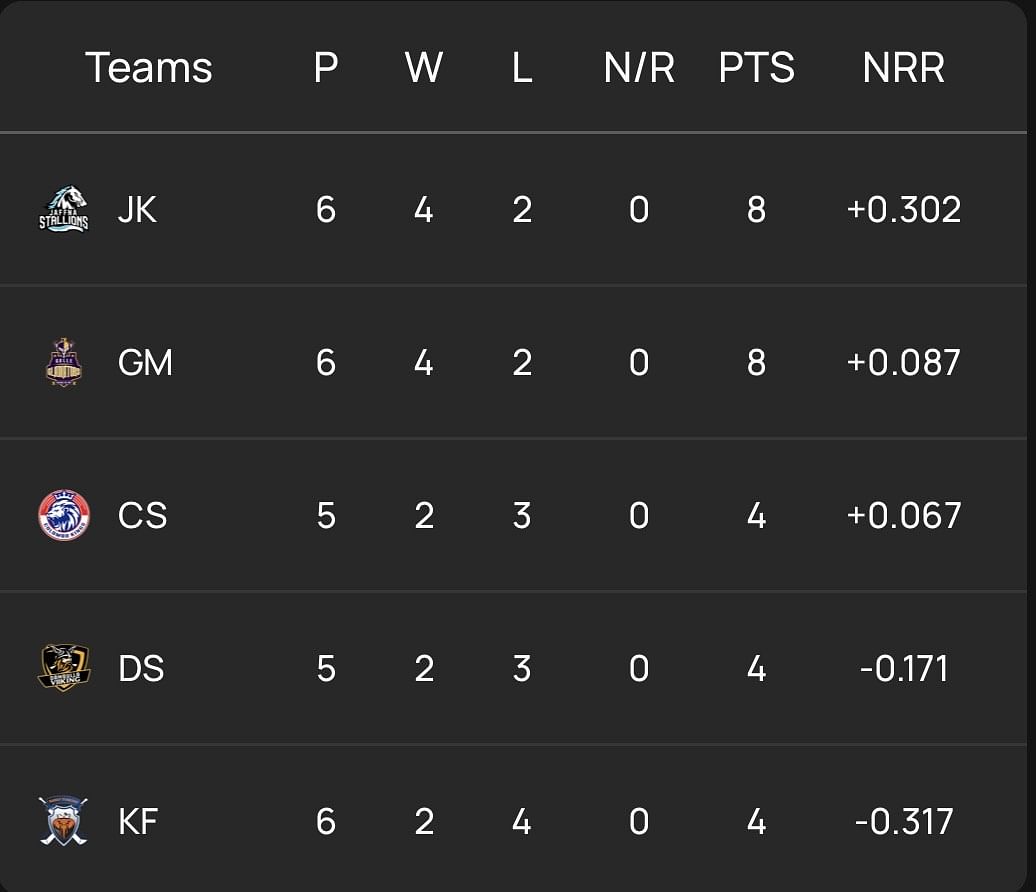
Task: Click the +0.302 NRR value
Action: click(x=904, y=209)
